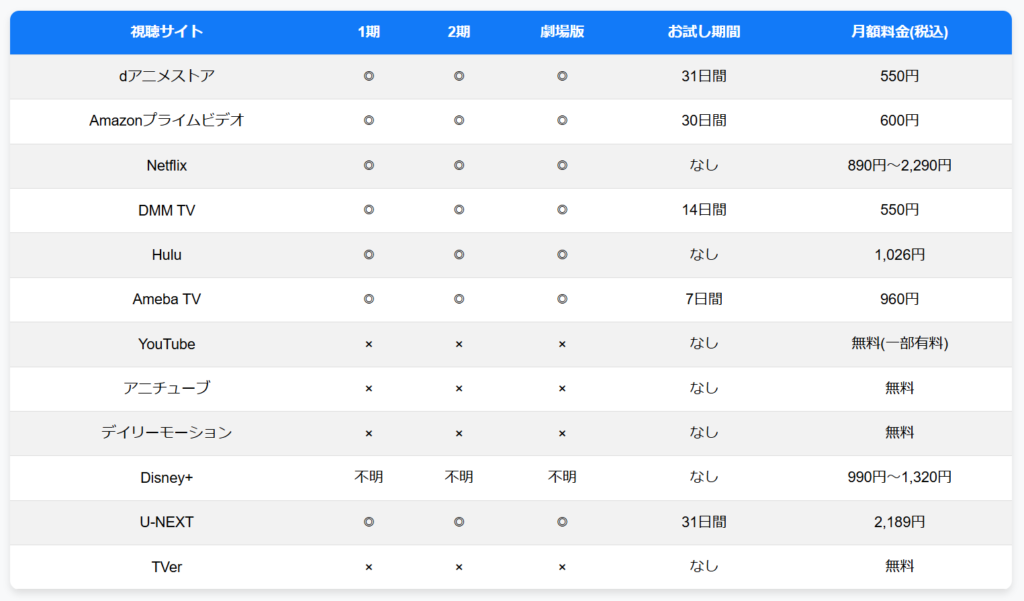Click the 2期 circle mark for Netflix
1024x601 pixels.
[458, 165]
